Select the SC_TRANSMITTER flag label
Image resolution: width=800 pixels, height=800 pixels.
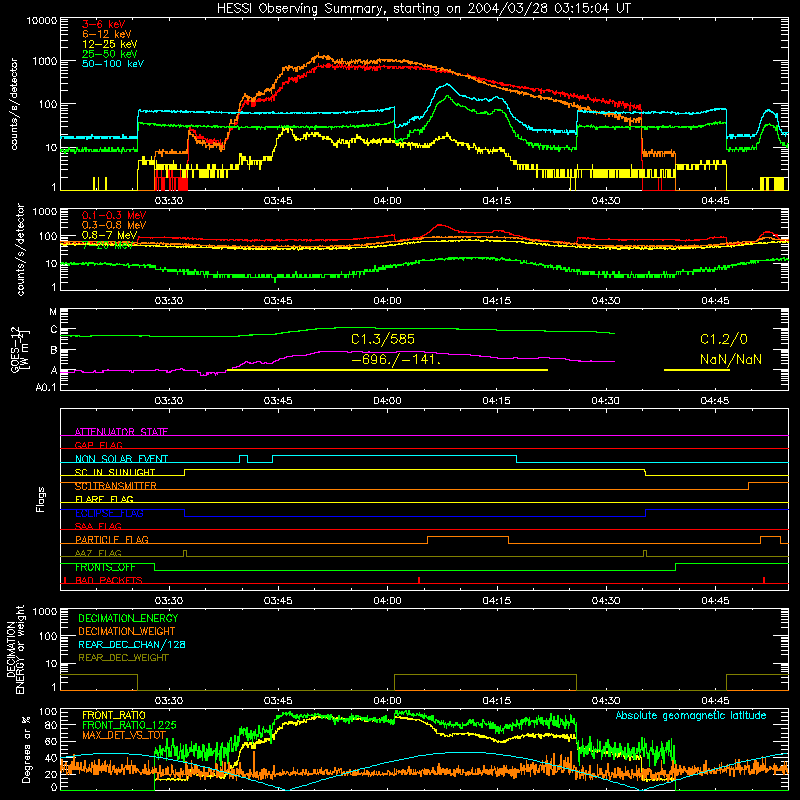point(116,486)
